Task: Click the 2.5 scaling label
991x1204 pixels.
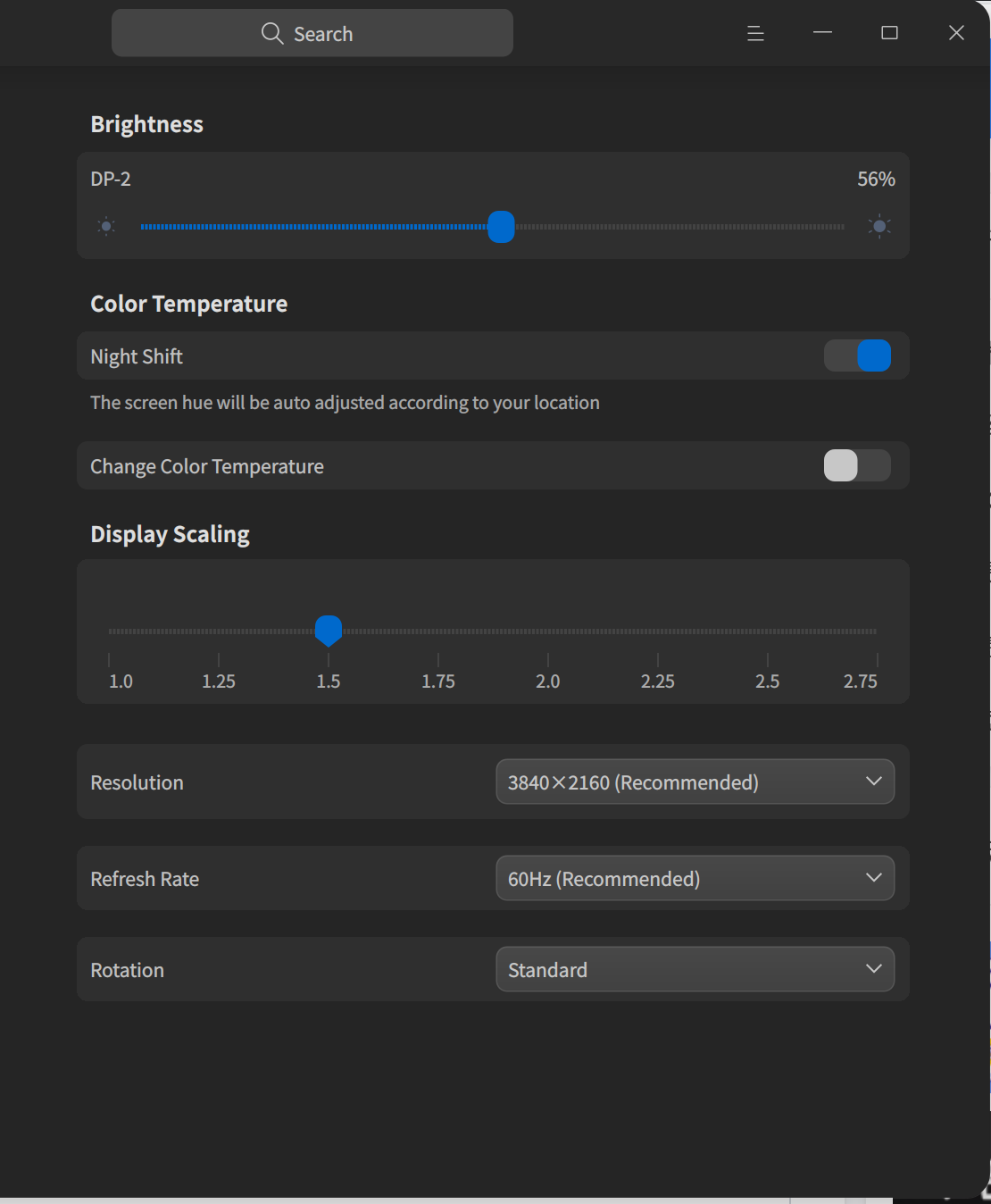Action: click(768, 681)
